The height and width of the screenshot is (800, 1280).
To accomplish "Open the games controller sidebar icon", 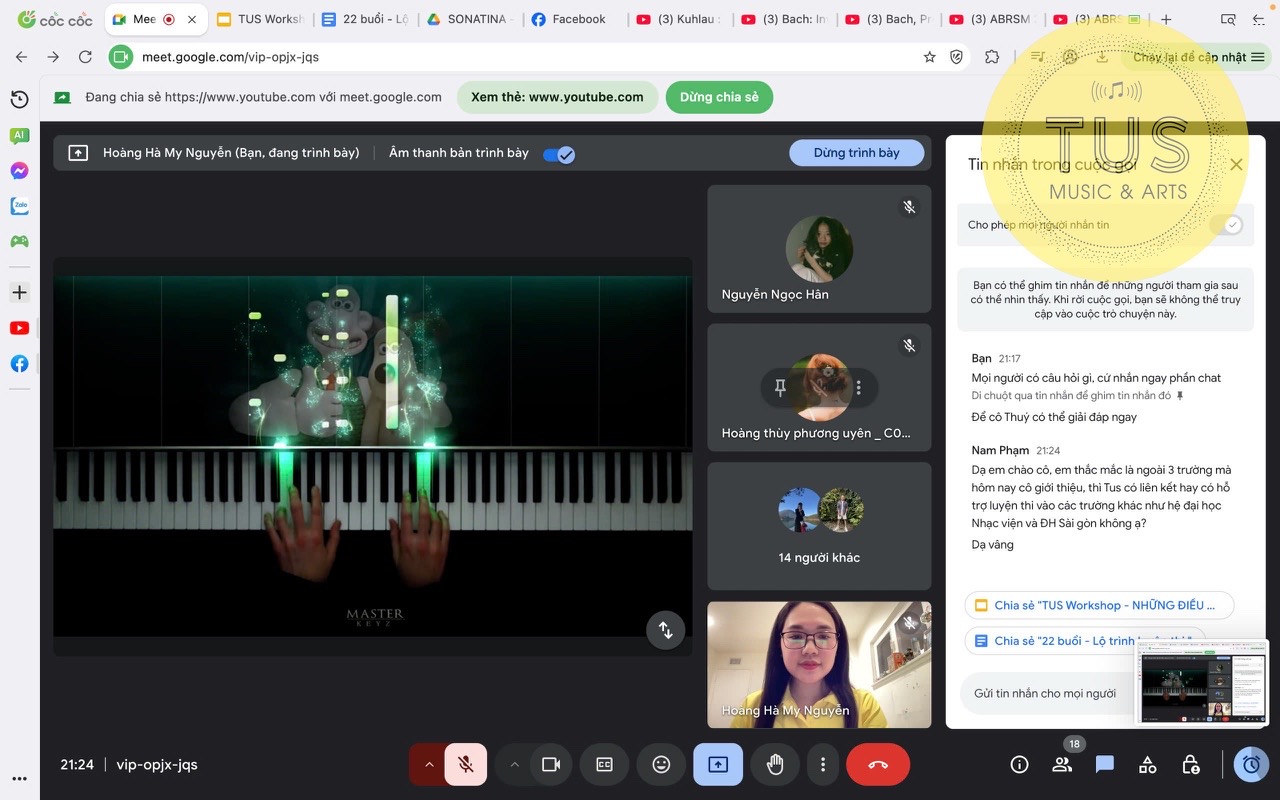I will click(x=19, y=241).
